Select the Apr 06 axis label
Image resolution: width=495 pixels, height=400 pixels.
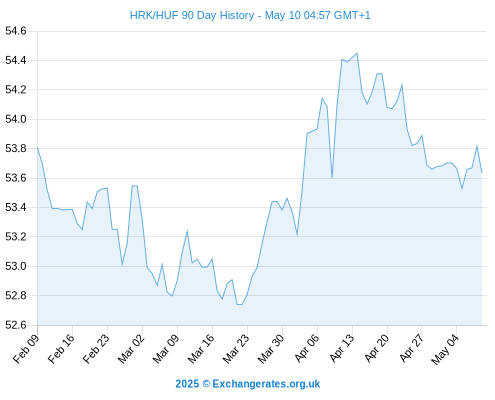click(307, 348)
